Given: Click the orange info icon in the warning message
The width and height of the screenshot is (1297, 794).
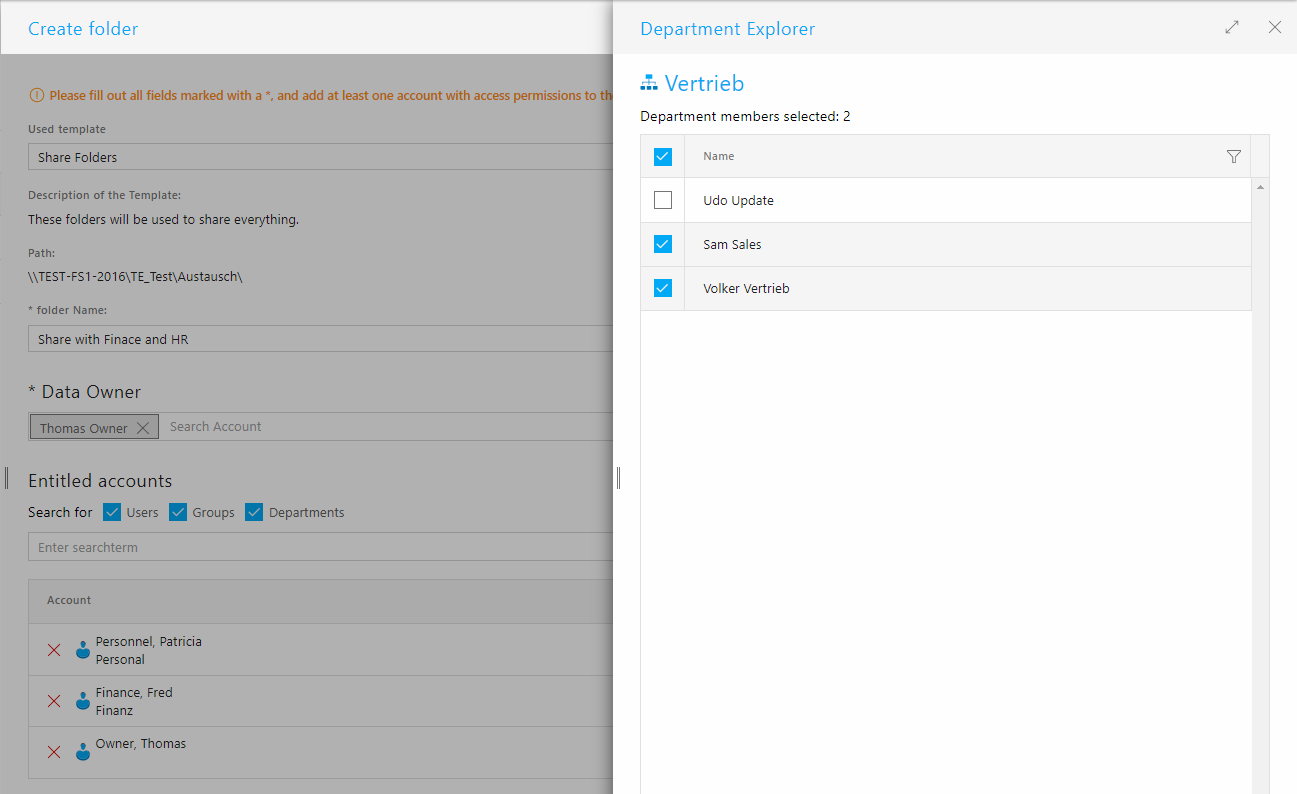Looking at the screenshot, I should 37,96.
